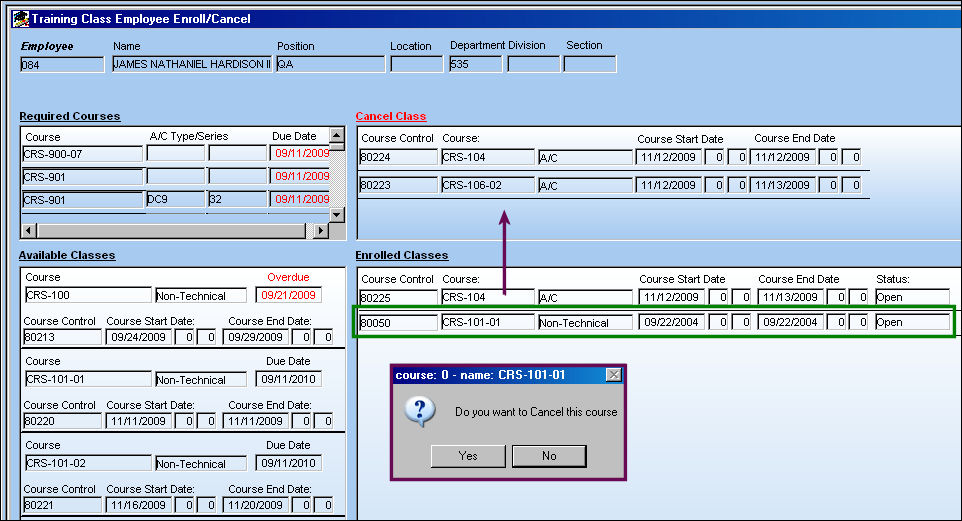Click due date 09/11/2010 of CRS-101-02
This screenshot has width=962, height=521.
click(288, 463)
